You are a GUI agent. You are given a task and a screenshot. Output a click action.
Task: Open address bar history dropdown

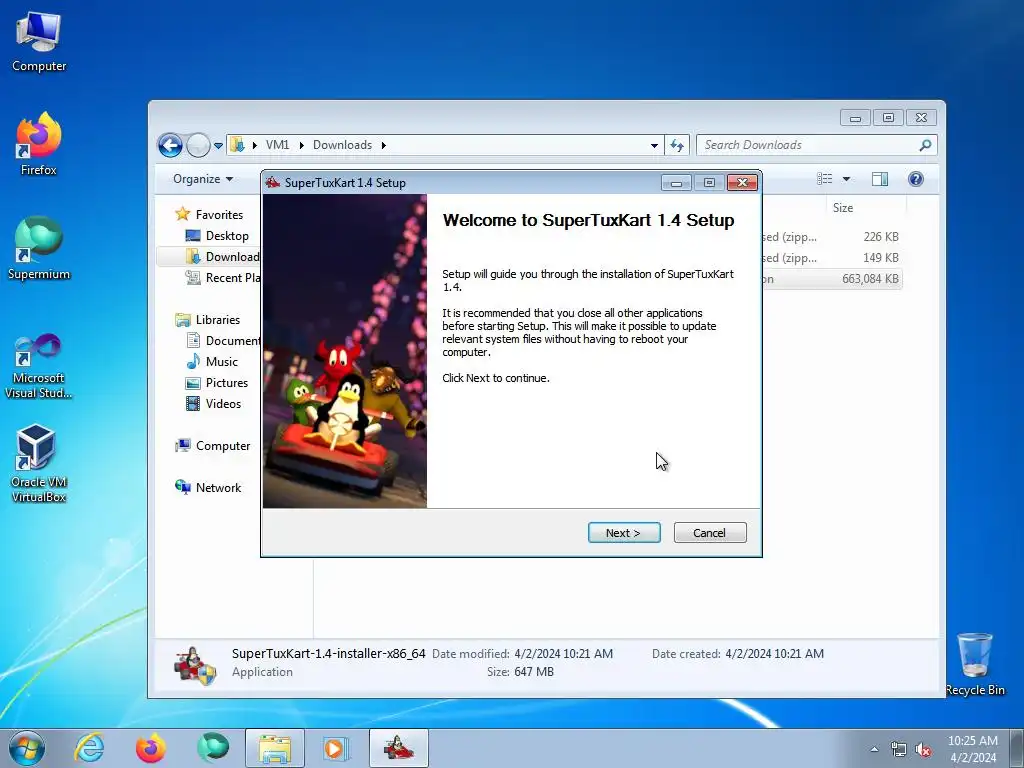point(654,146)
